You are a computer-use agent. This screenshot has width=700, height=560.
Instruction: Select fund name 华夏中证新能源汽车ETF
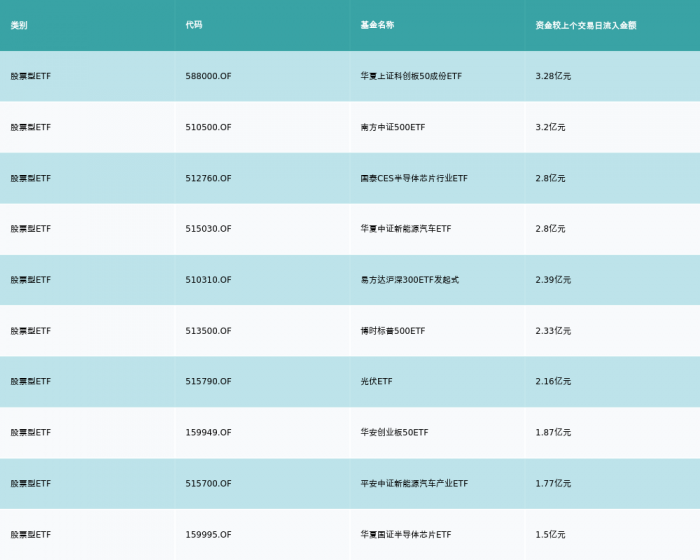point(406,229)
